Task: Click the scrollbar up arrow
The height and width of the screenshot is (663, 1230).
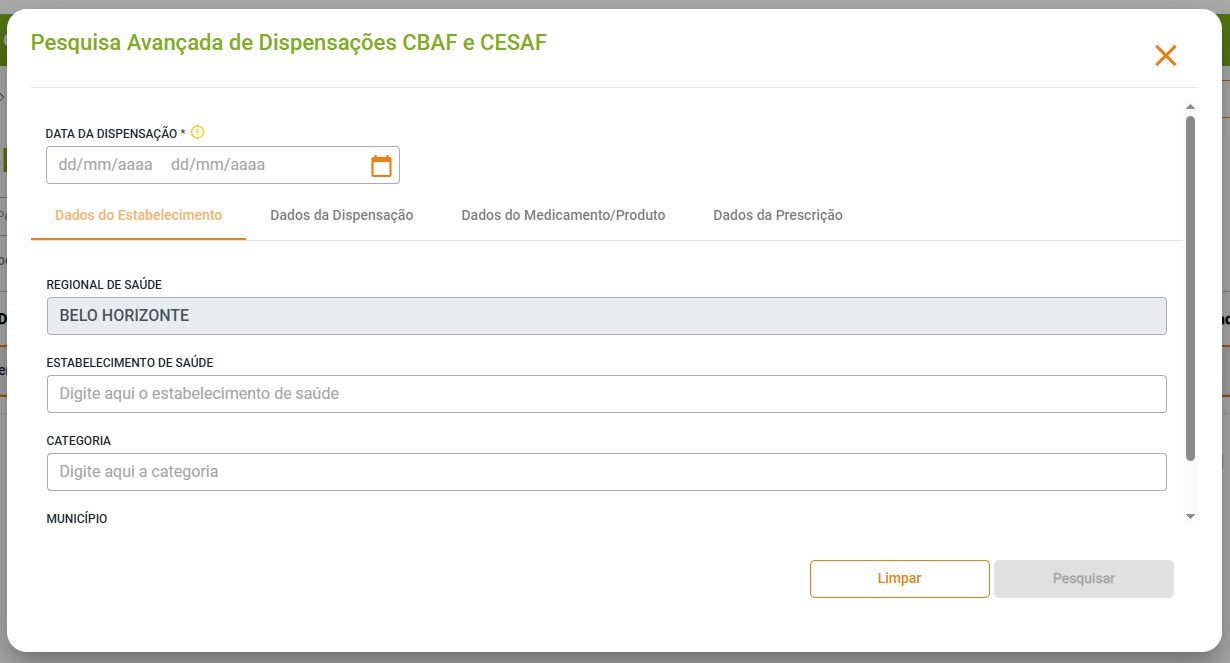Action: coord(1190,106)
